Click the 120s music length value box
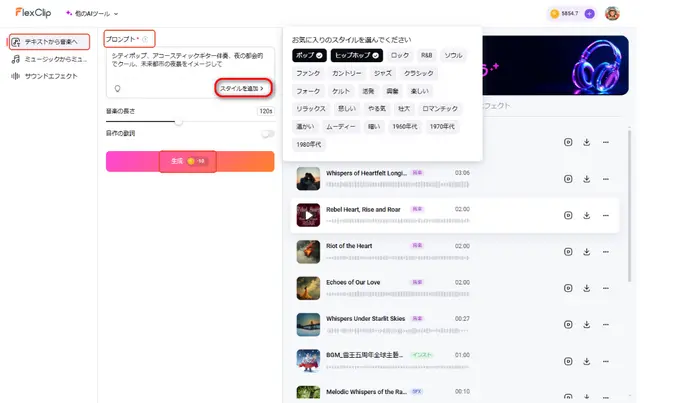Image resolution: width=700 pixels, height=403 pixels. [x=266, y=111]
